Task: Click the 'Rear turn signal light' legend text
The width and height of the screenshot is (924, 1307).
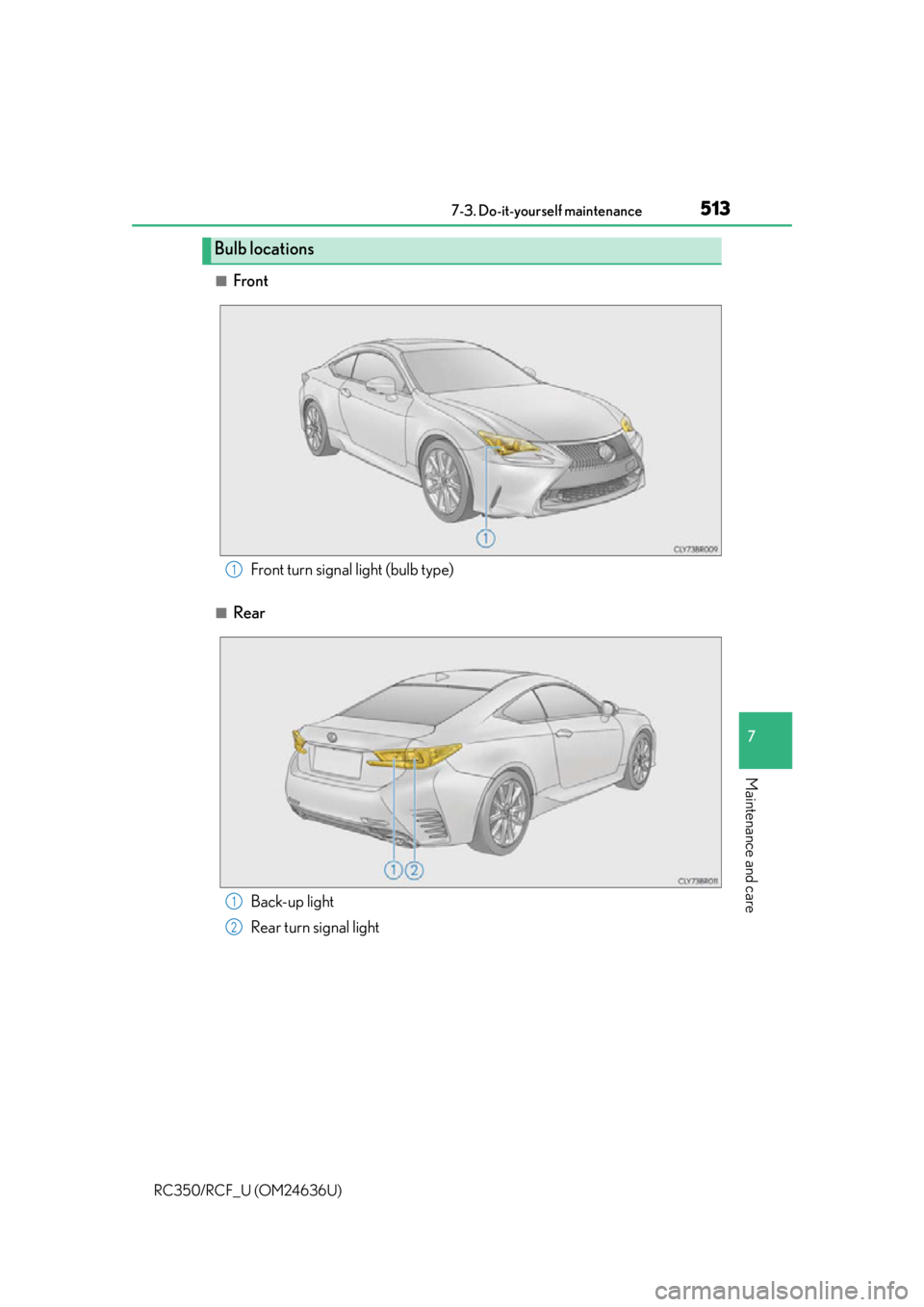Action: click(315, 928)
